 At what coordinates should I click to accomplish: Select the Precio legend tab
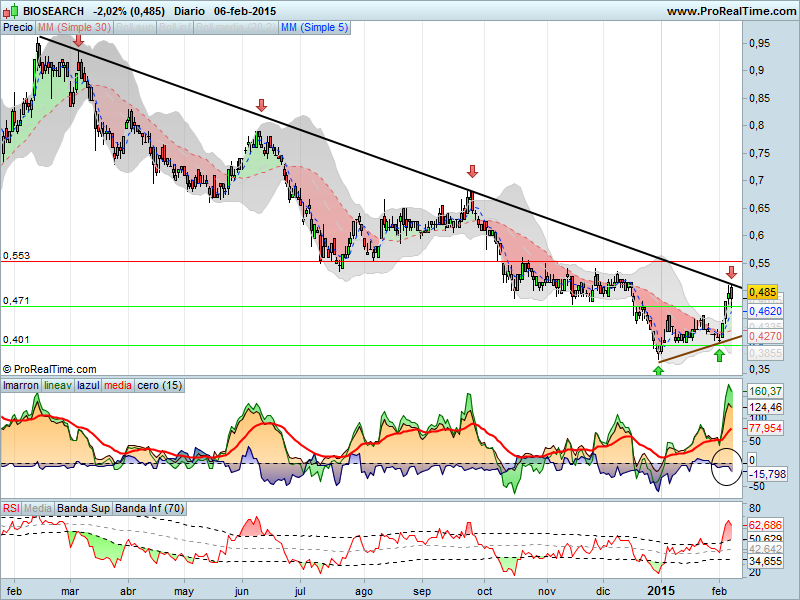tap(18, 28)
